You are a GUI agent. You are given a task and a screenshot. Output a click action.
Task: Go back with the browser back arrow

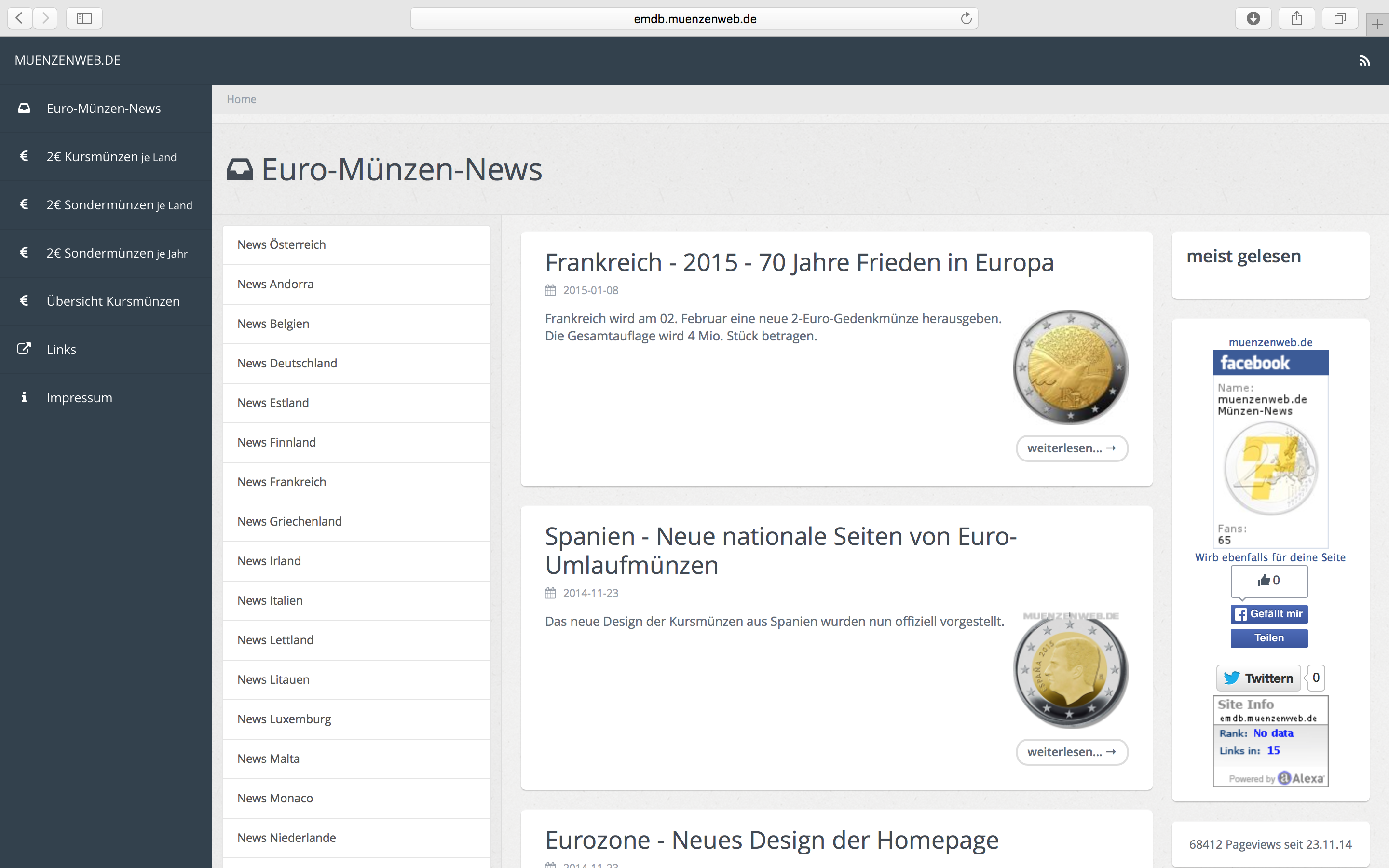point(19,18)
